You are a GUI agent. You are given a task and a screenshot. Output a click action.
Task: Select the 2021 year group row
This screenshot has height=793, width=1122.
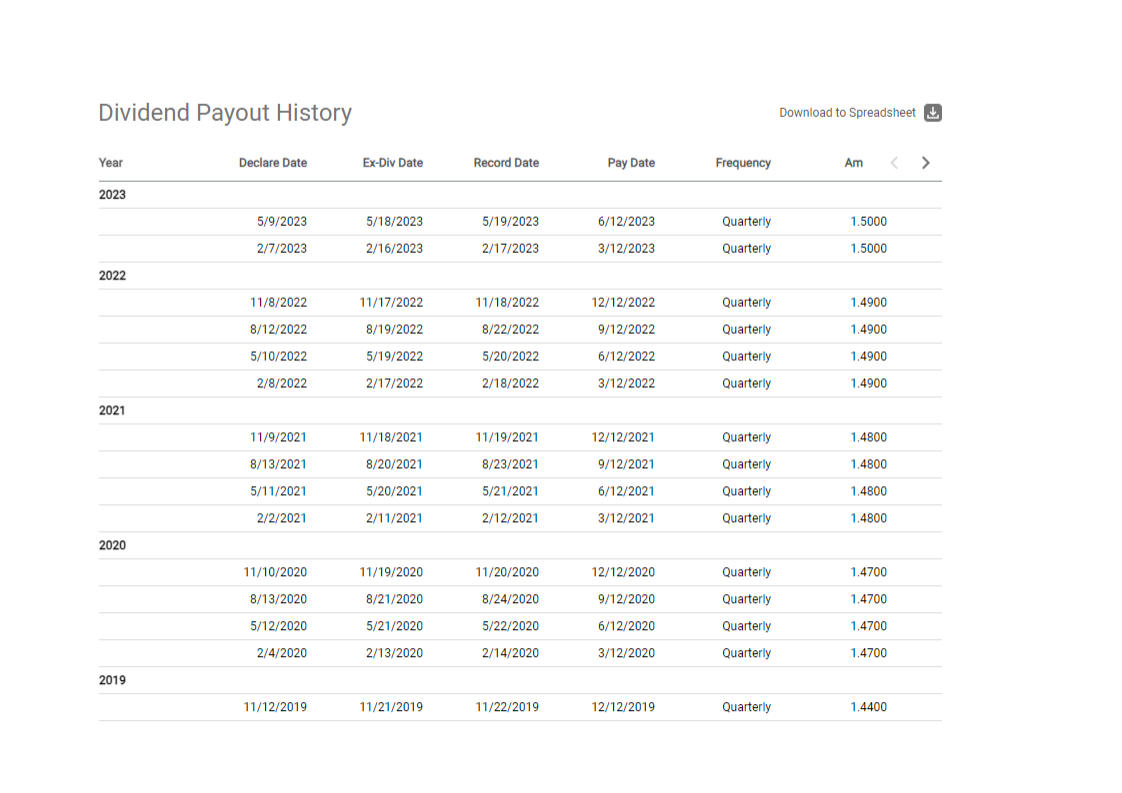click(x=520, y=410)
